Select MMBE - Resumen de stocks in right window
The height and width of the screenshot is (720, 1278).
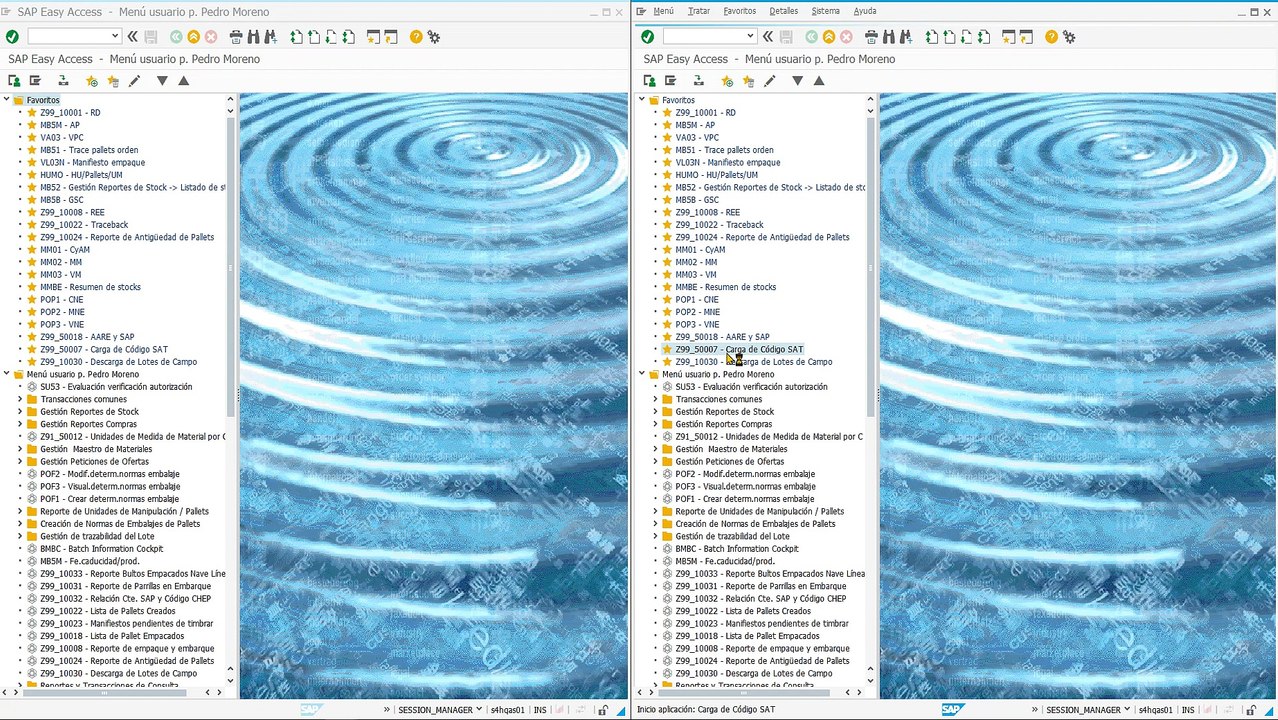[x=726, y=287]
